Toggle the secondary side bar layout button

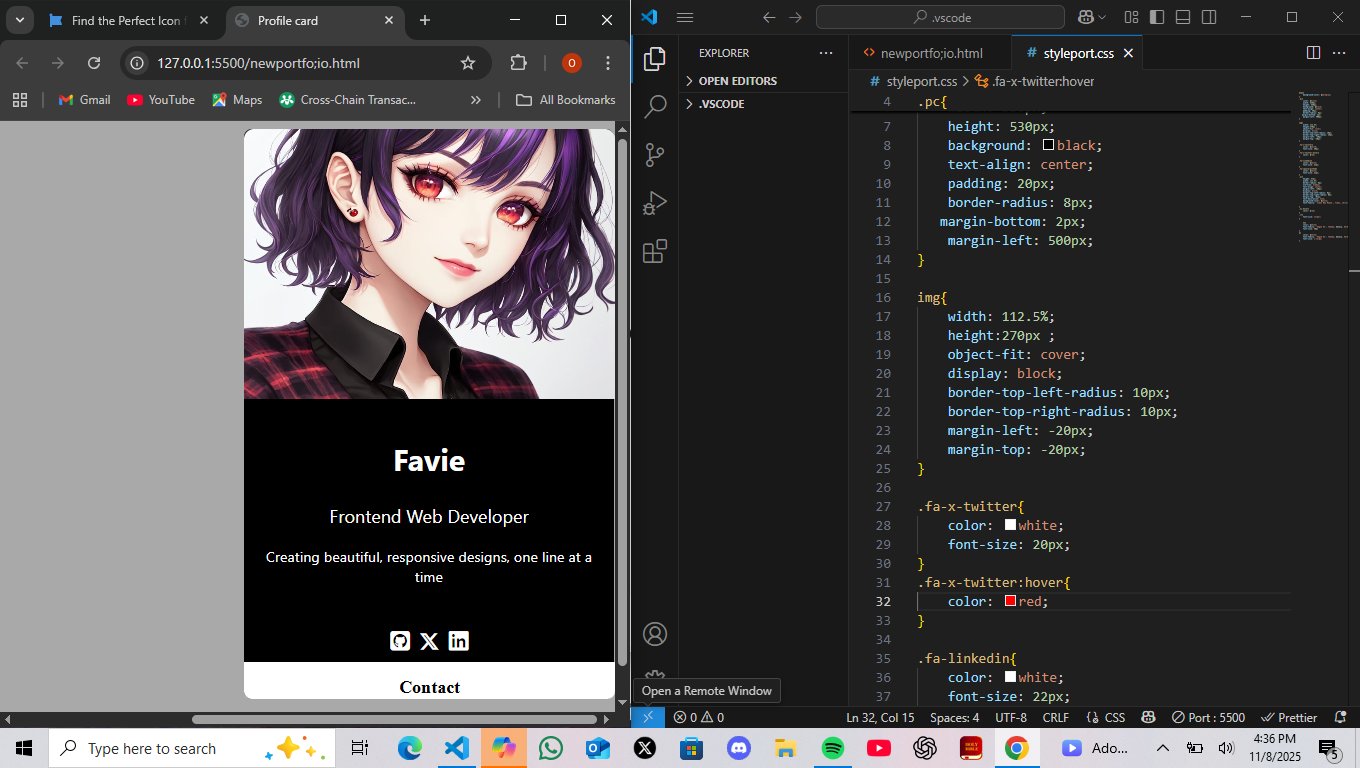(1209, 17)
